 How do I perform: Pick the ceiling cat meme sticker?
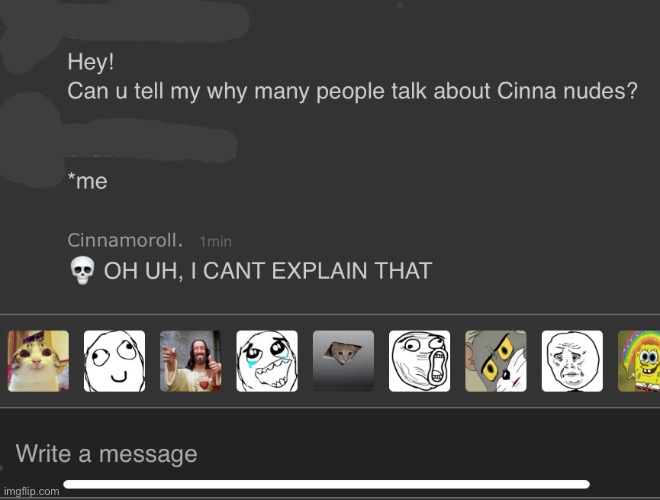tap(343, 361)
